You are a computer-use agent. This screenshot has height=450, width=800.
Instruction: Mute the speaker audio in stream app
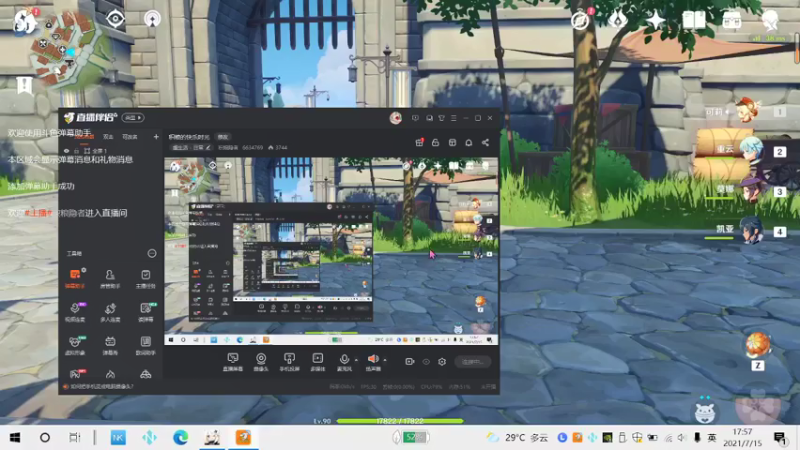[x=373, y=362]
